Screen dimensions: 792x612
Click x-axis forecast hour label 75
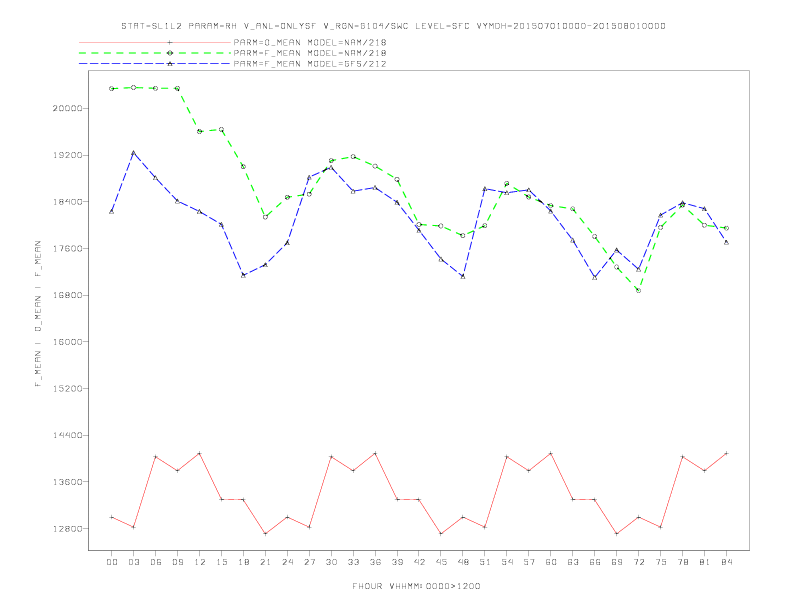661,562
